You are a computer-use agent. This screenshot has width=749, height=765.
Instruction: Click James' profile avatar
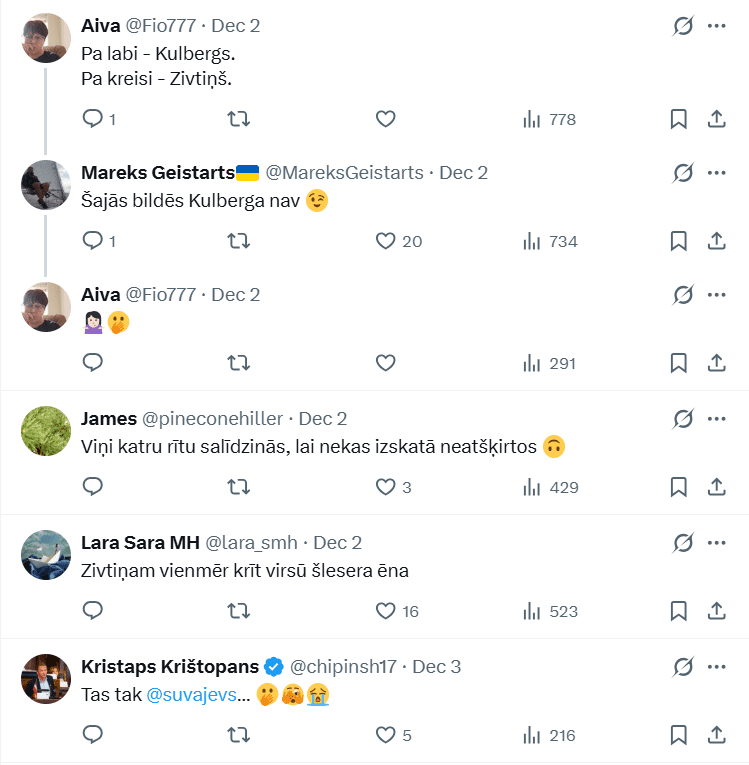coord(46,431)
